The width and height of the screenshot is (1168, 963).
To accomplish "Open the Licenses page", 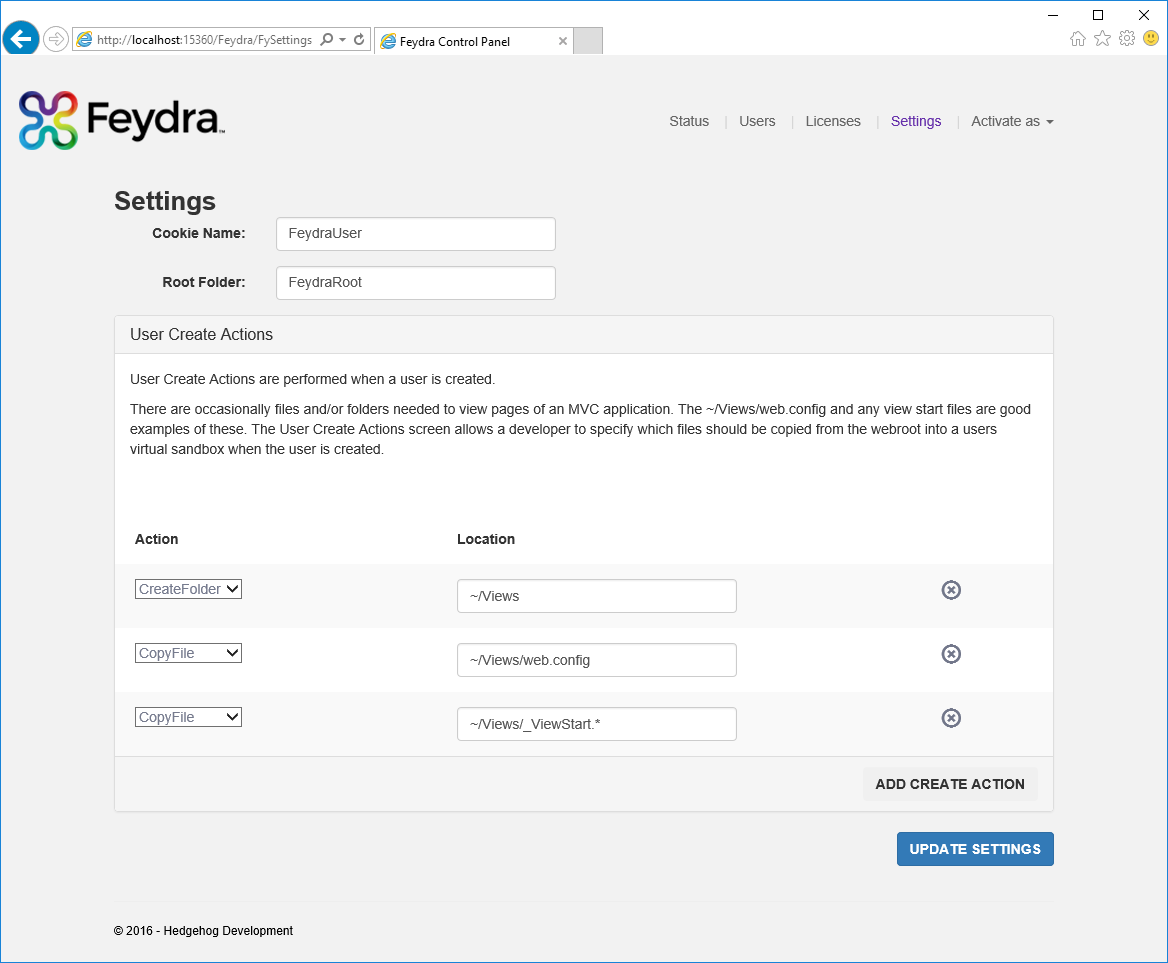I will click(833, 121).
